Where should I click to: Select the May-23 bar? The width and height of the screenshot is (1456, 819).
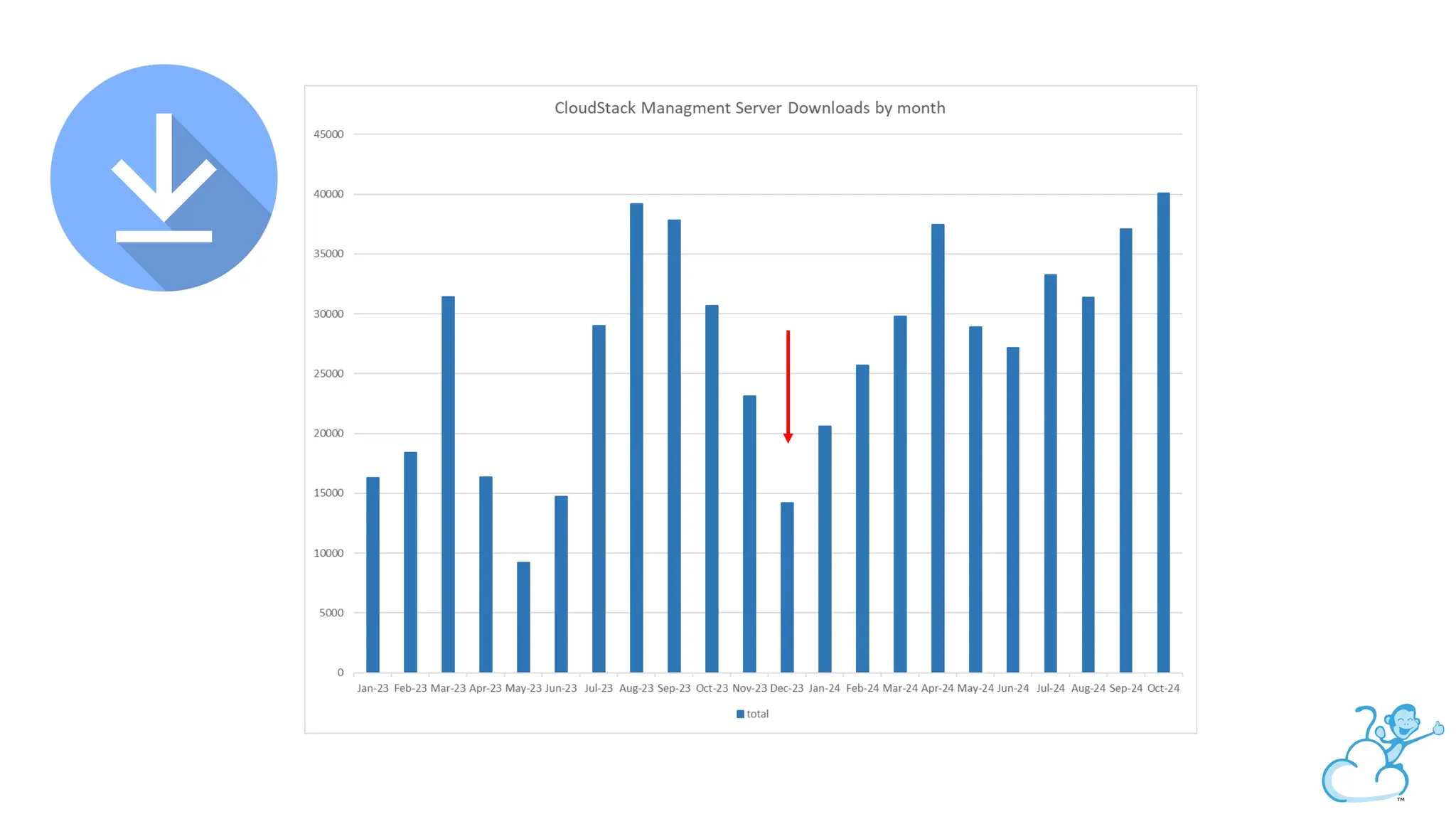(523, 616)
